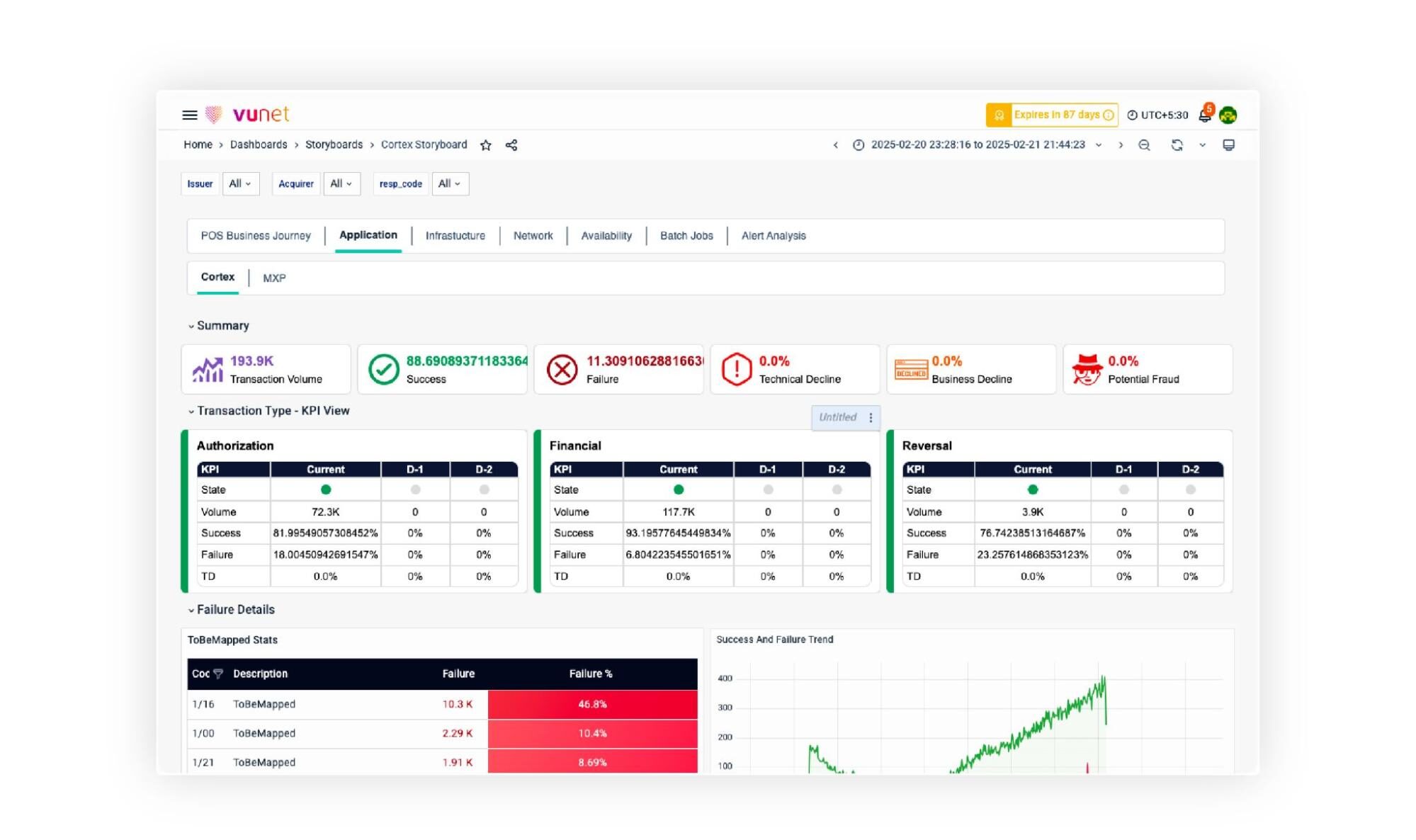Open the user avatar profile
Viewport: 1416px width, 840px height.
coord(1228,115)
